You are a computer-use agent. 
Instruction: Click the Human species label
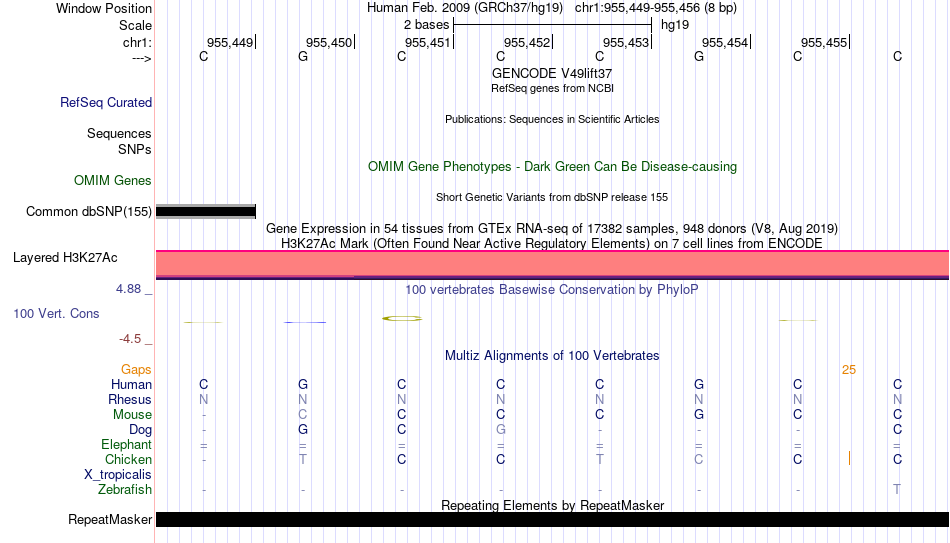pos(131,384)
